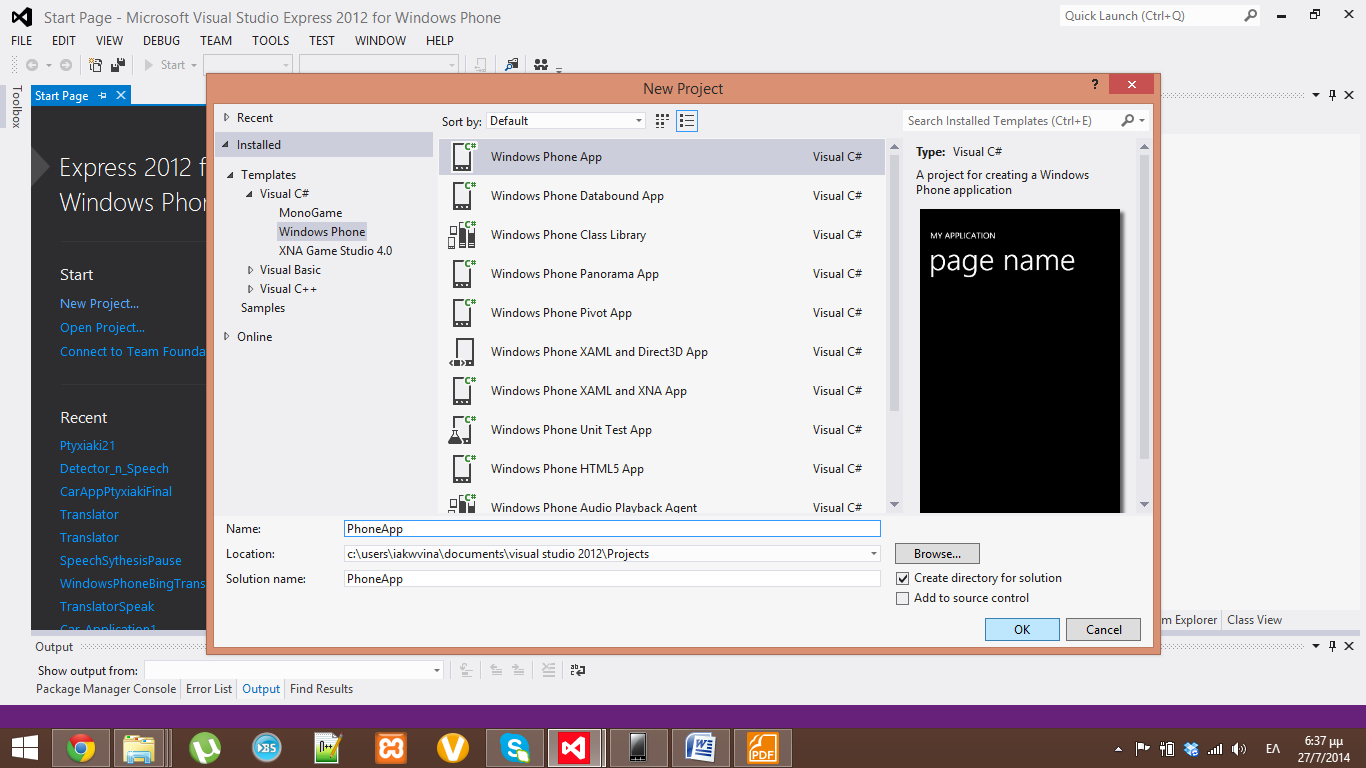Open Skype from the taskbar

[515, 748]
